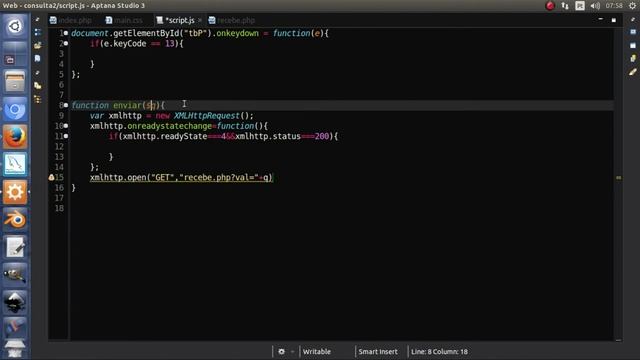Click the warning marker on line 15
This screenshot has width=640, height=360.
click(51, 178)
